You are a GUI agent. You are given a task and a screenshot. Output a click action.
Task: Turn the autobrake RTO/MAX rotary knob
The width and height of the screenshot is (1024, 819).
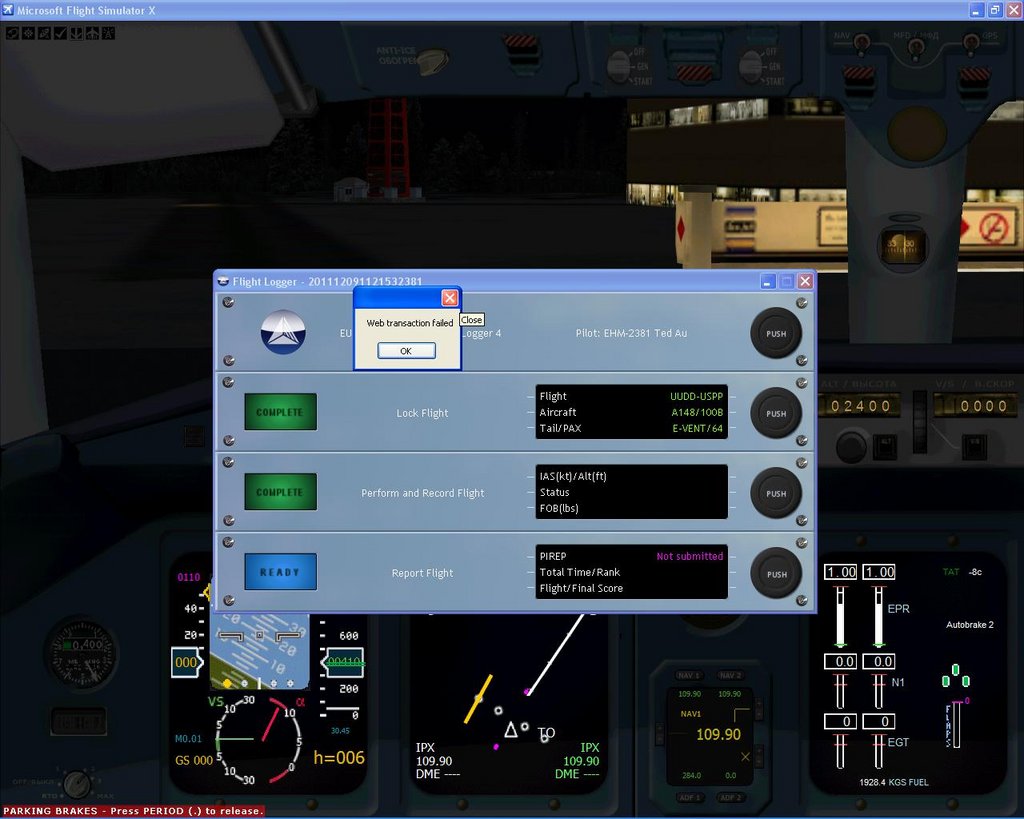[77, 784]
